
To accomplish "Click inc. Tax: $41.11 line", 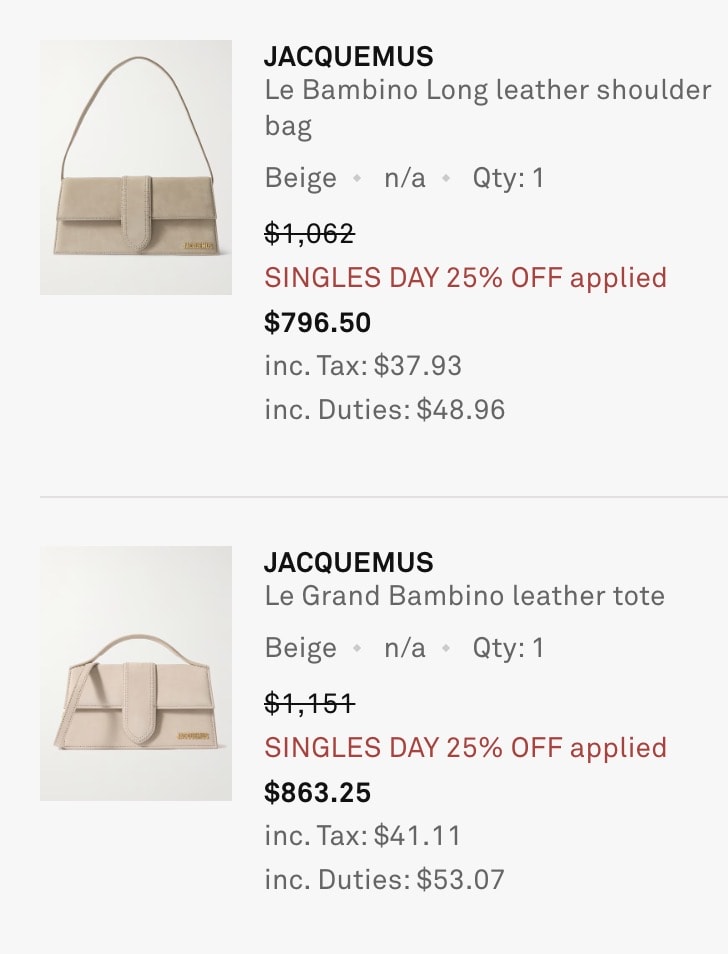I will click(362, 835).
